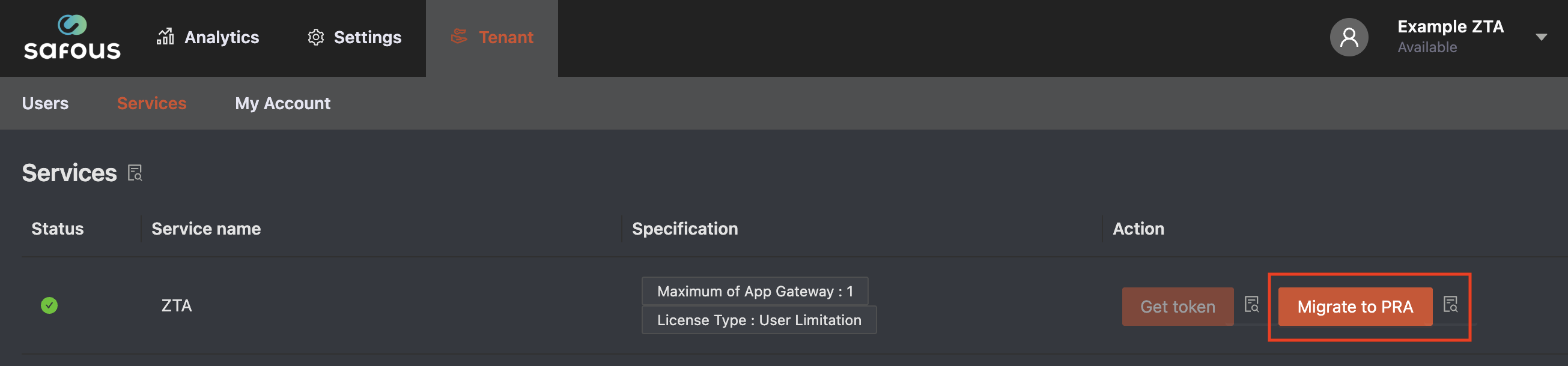1568x366 pixels.
Task: Click the user avatar icon
Action: pyautogui.click(x=1348, y=38)
